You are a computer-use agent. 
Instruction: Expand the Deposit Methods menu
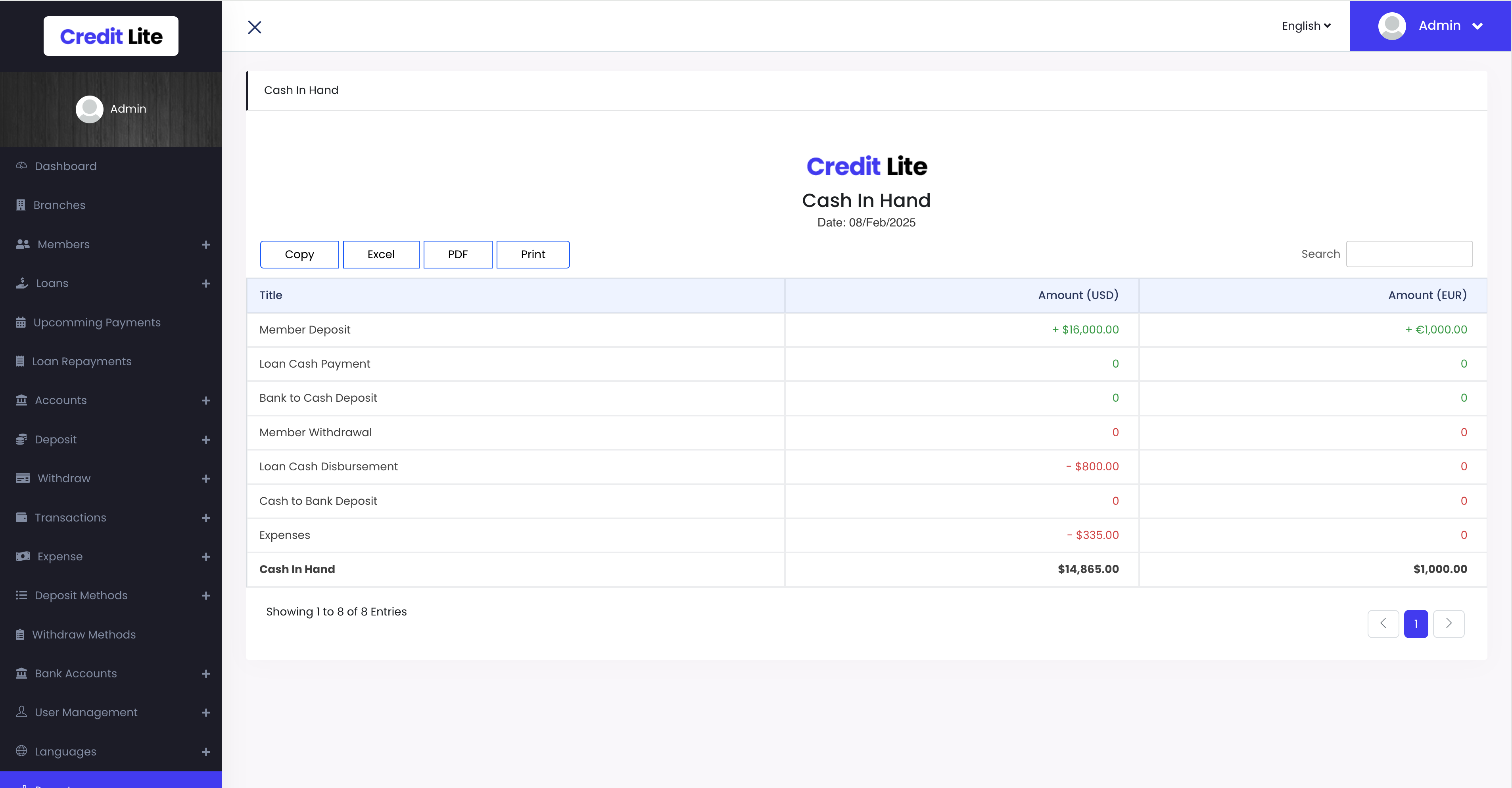click(x=206, y=595)
